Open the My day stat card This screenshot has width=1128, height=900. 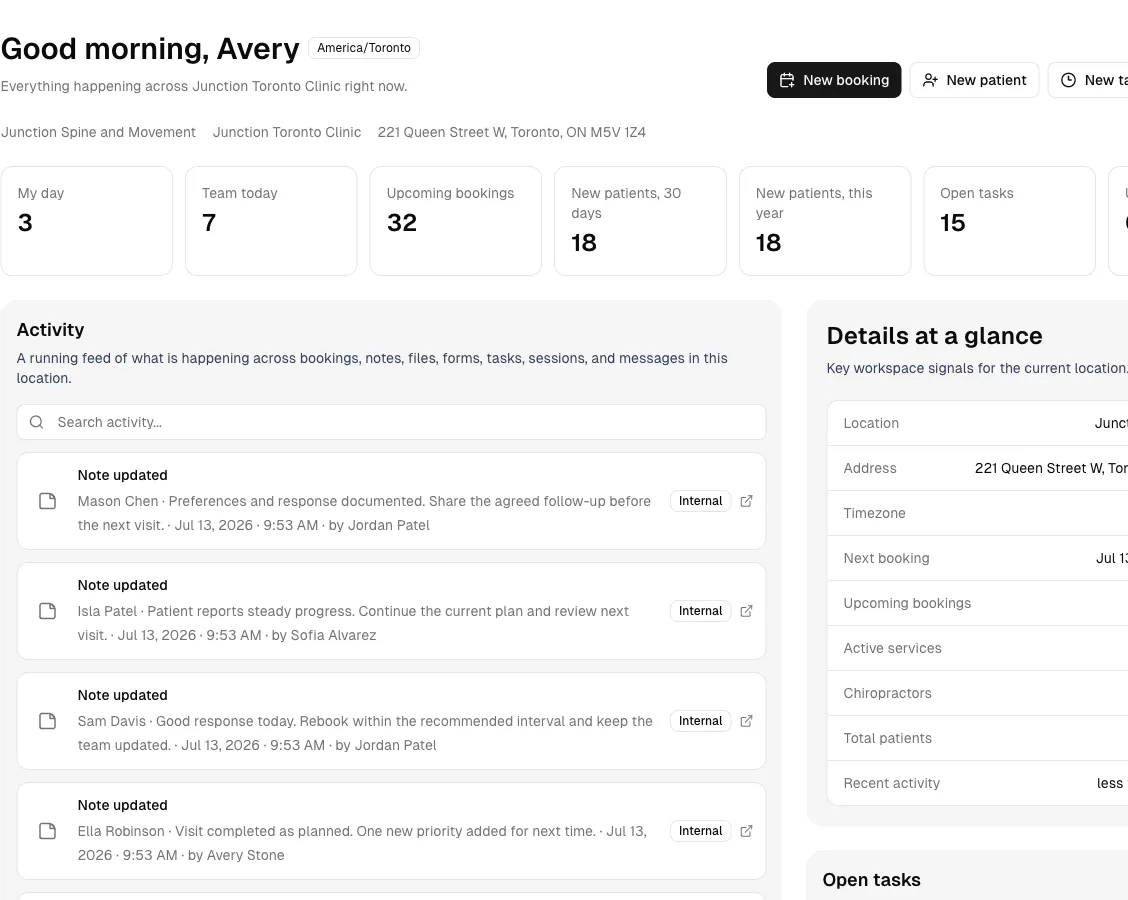87,221
